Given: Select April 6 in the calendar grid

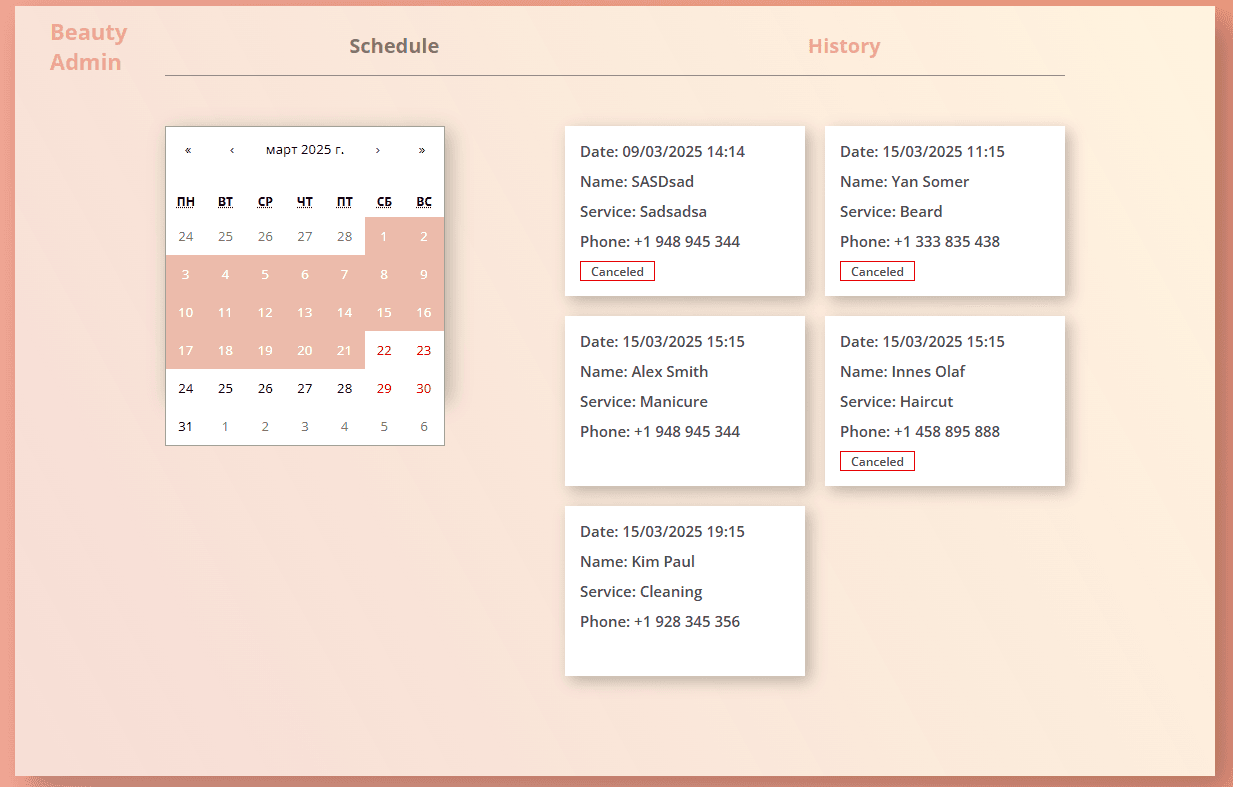Looking at the screenshot, I should point(423,426).
